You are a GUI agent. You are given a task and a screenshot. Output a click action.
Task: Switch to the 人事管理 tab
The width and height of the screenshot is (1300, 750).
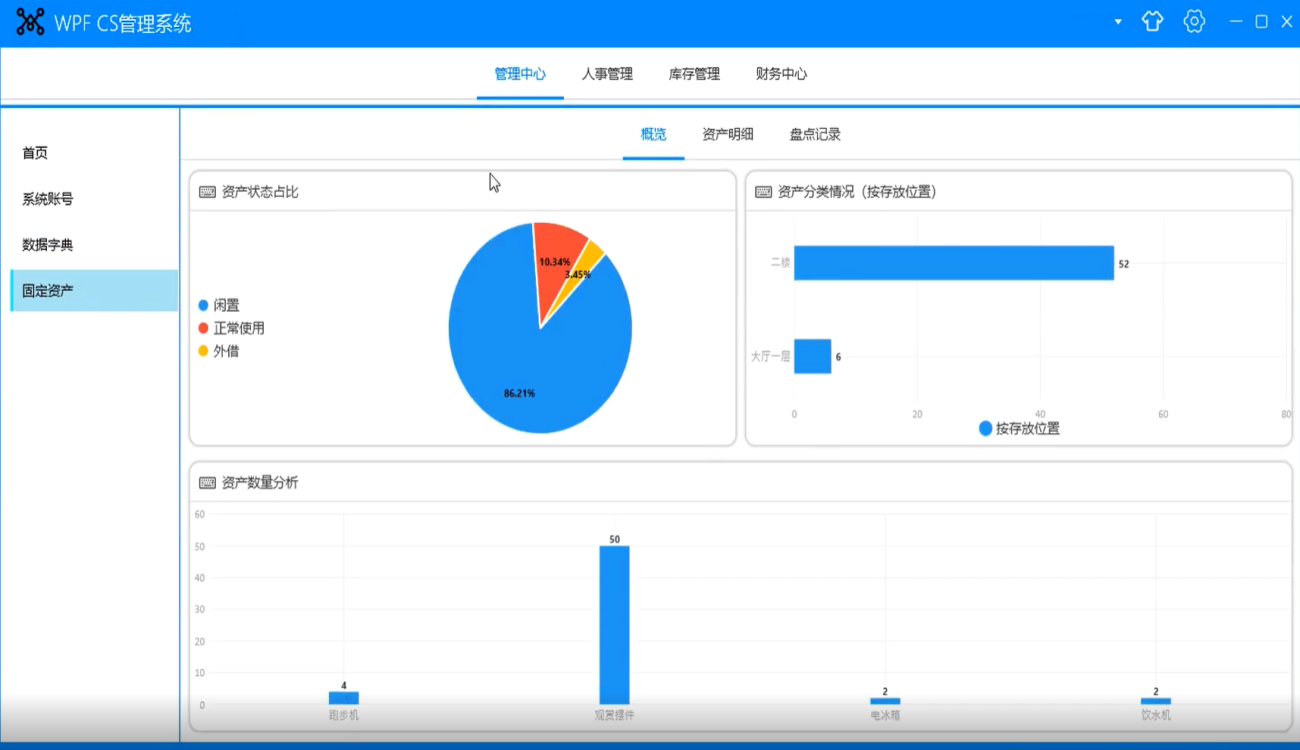pos(607,74)
